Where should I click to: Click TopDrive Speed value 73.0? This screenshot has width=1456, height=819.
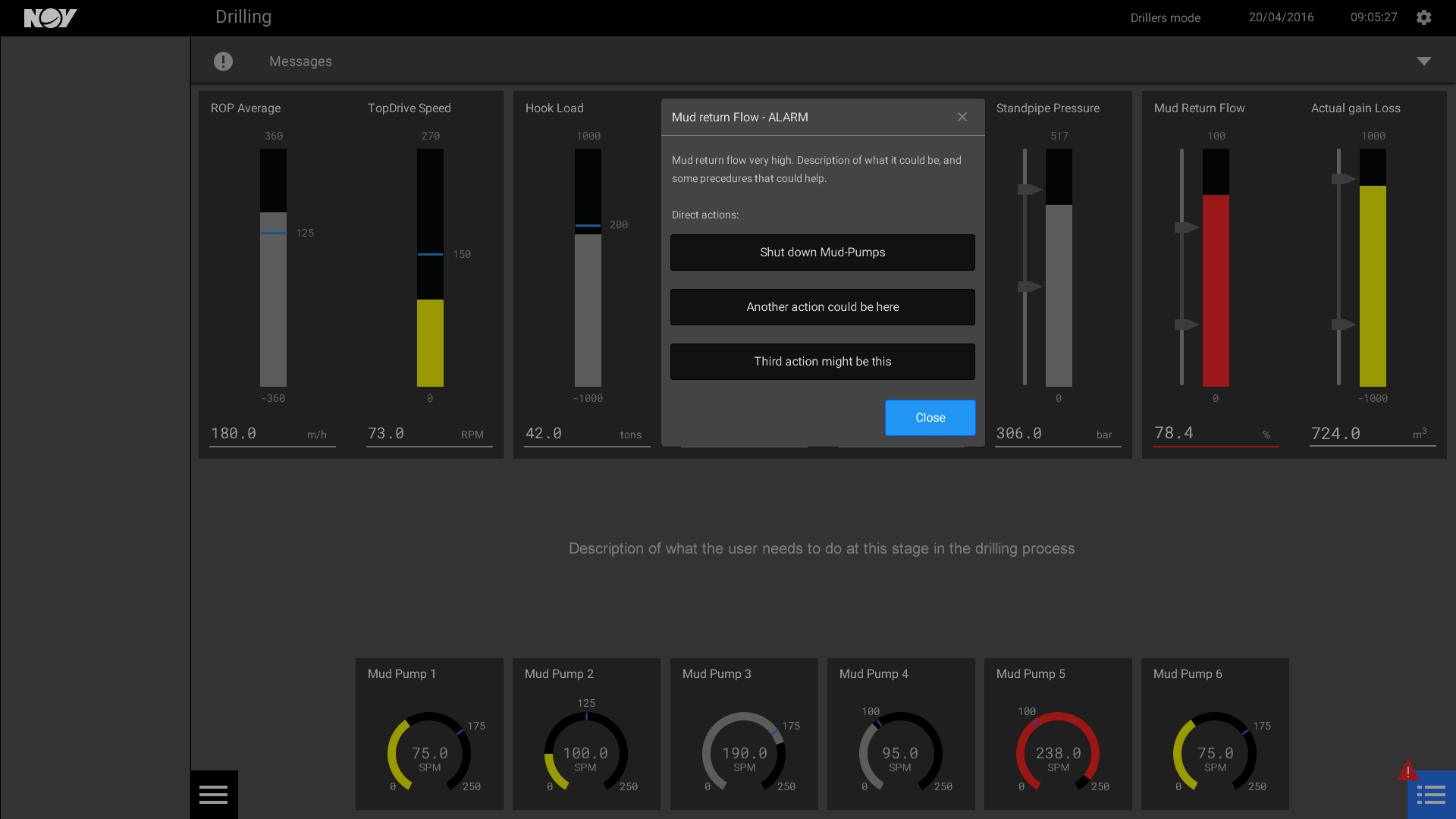[386, 433]
